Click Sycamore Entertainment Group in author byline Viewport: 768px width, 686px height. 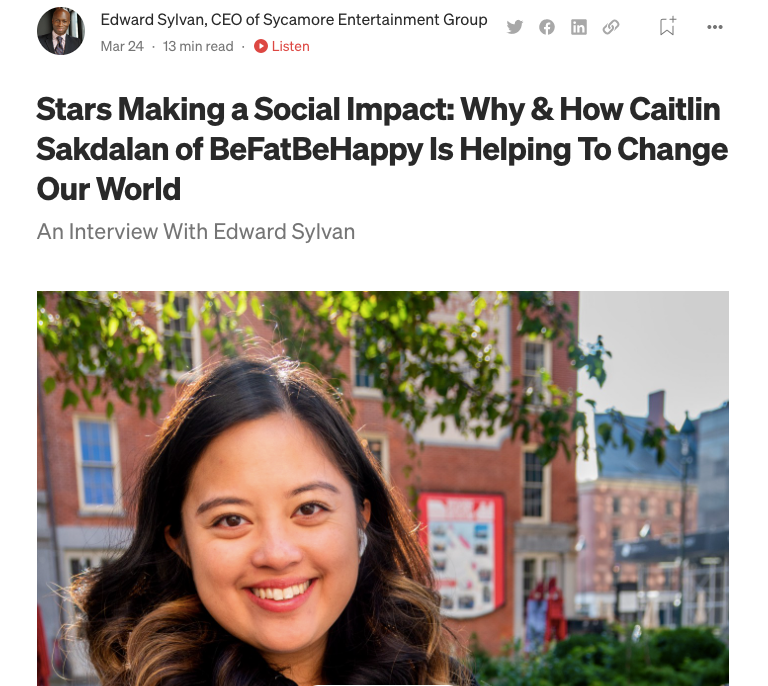tap(375, 20)
